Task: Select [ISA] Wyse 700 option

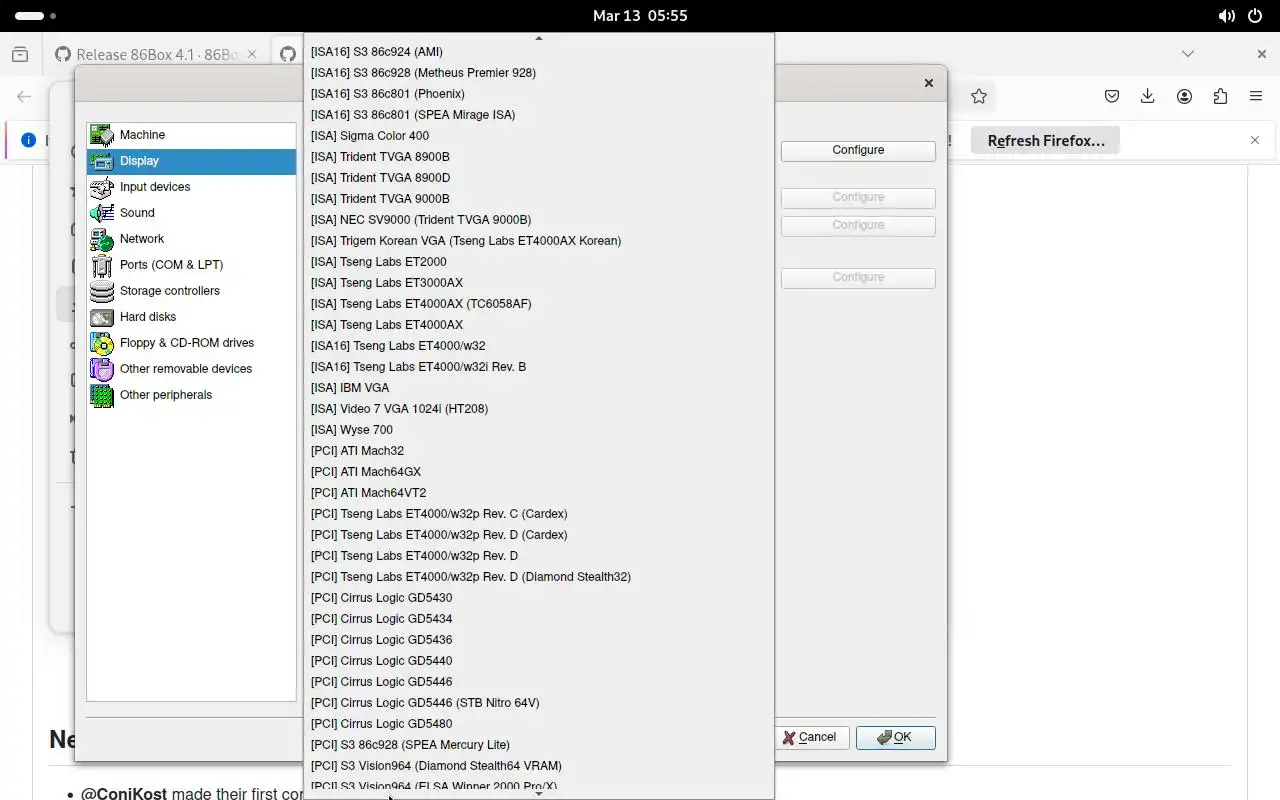Action: point(539,430)
